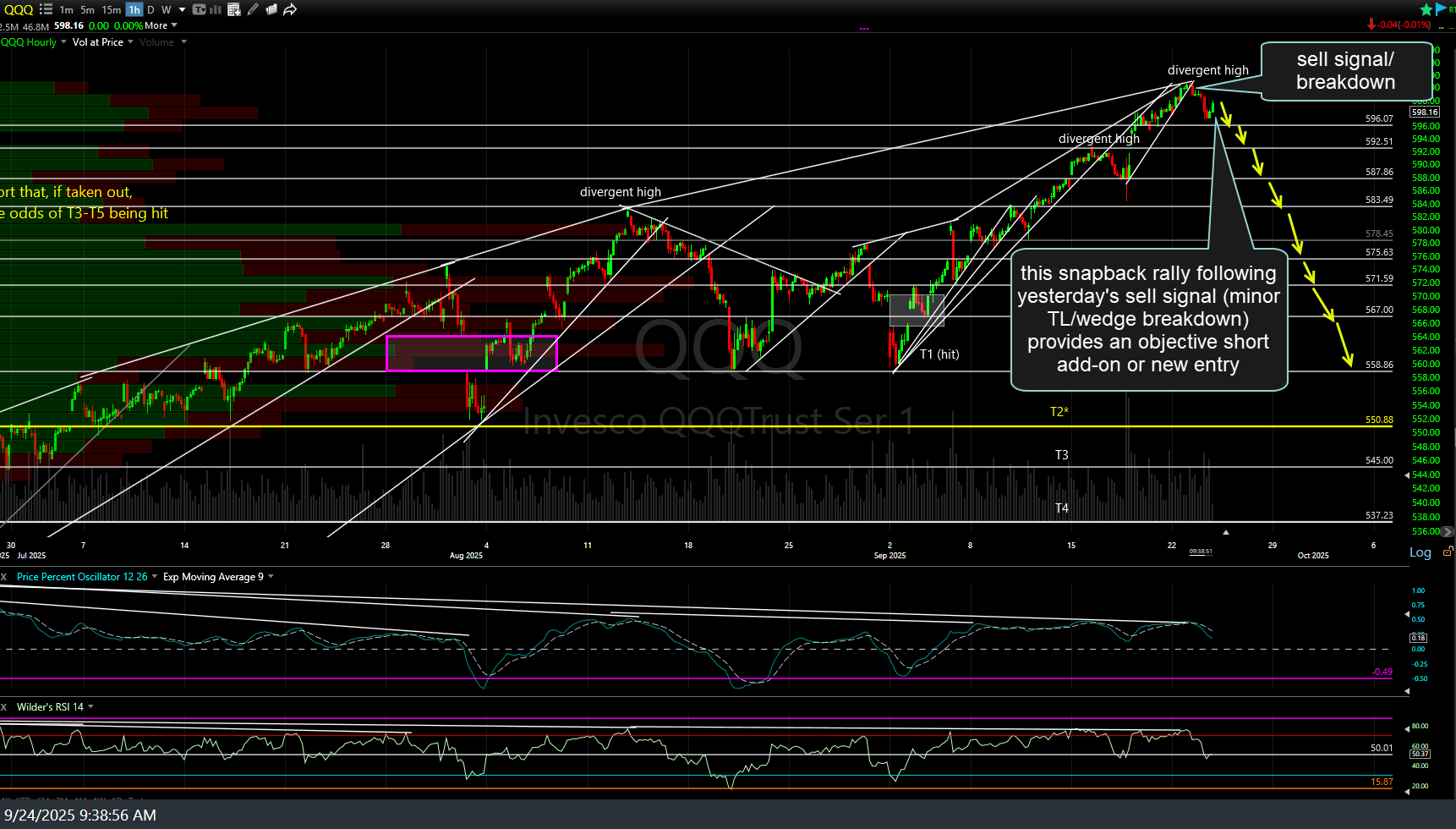The height and width of the screenshot is (829, 1456).
Task: Toggle Log price scaling at bottom right
Action: 1420,552
